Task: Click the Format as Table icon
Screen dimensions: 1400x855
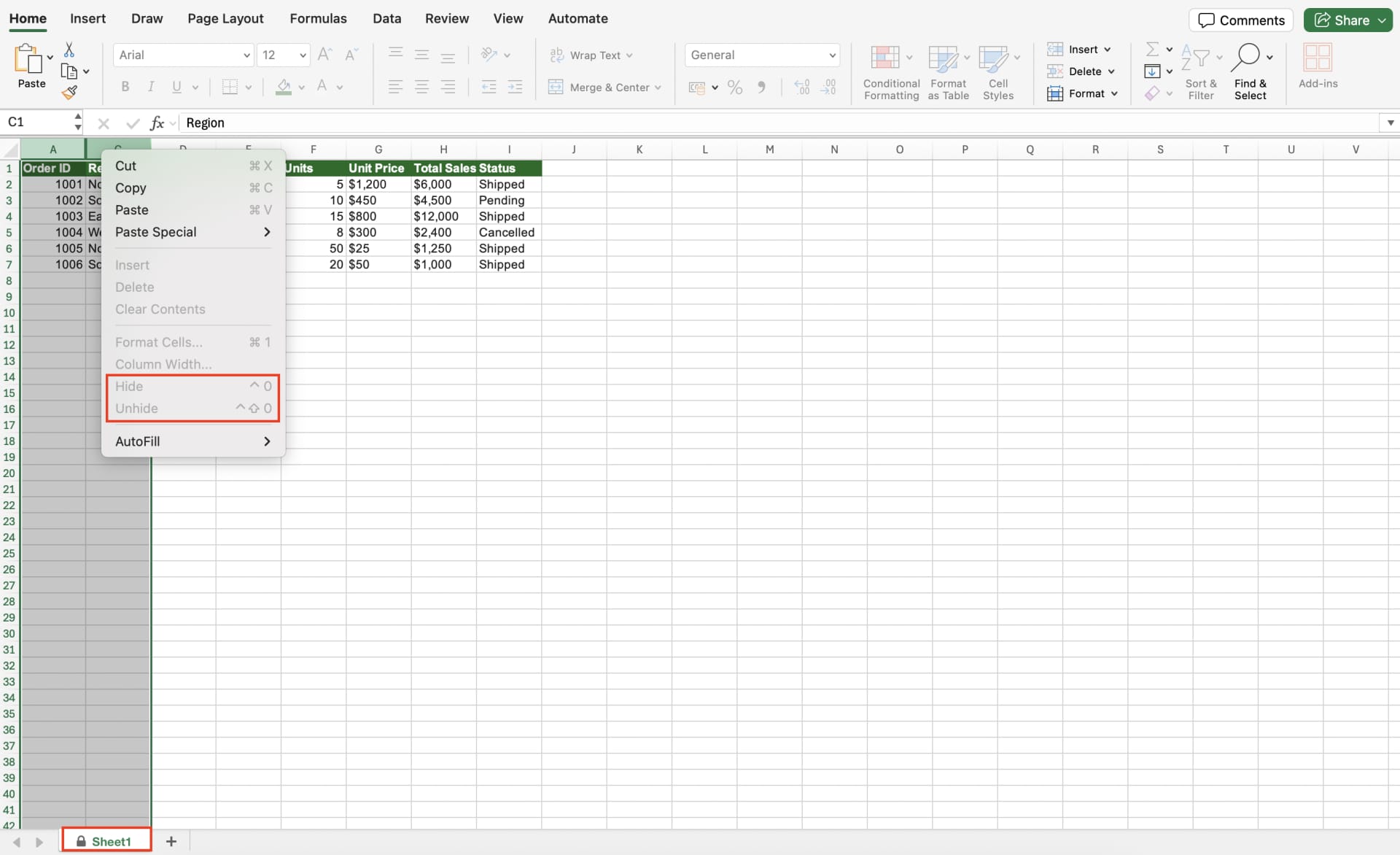Action: click(943, 58)
